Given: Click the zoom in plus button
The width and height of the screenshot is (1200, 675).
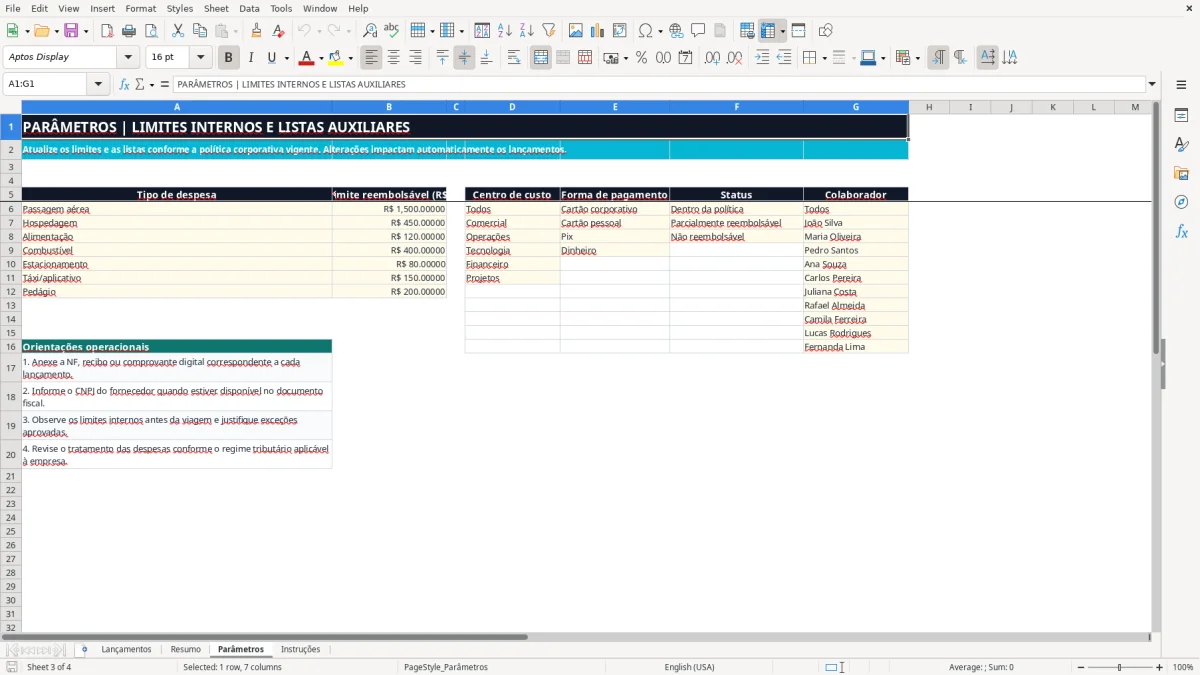Looking at the screenshot, I should (1160, 667).
